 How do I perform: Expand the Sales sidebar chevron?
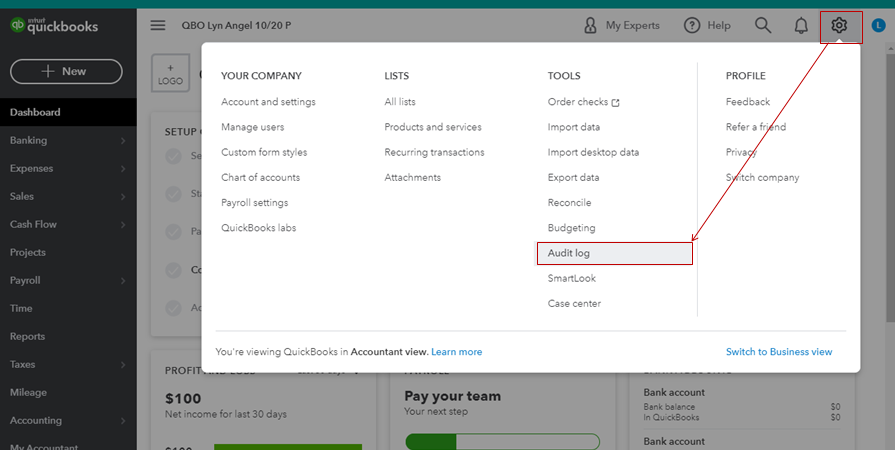tap(123, 196)
